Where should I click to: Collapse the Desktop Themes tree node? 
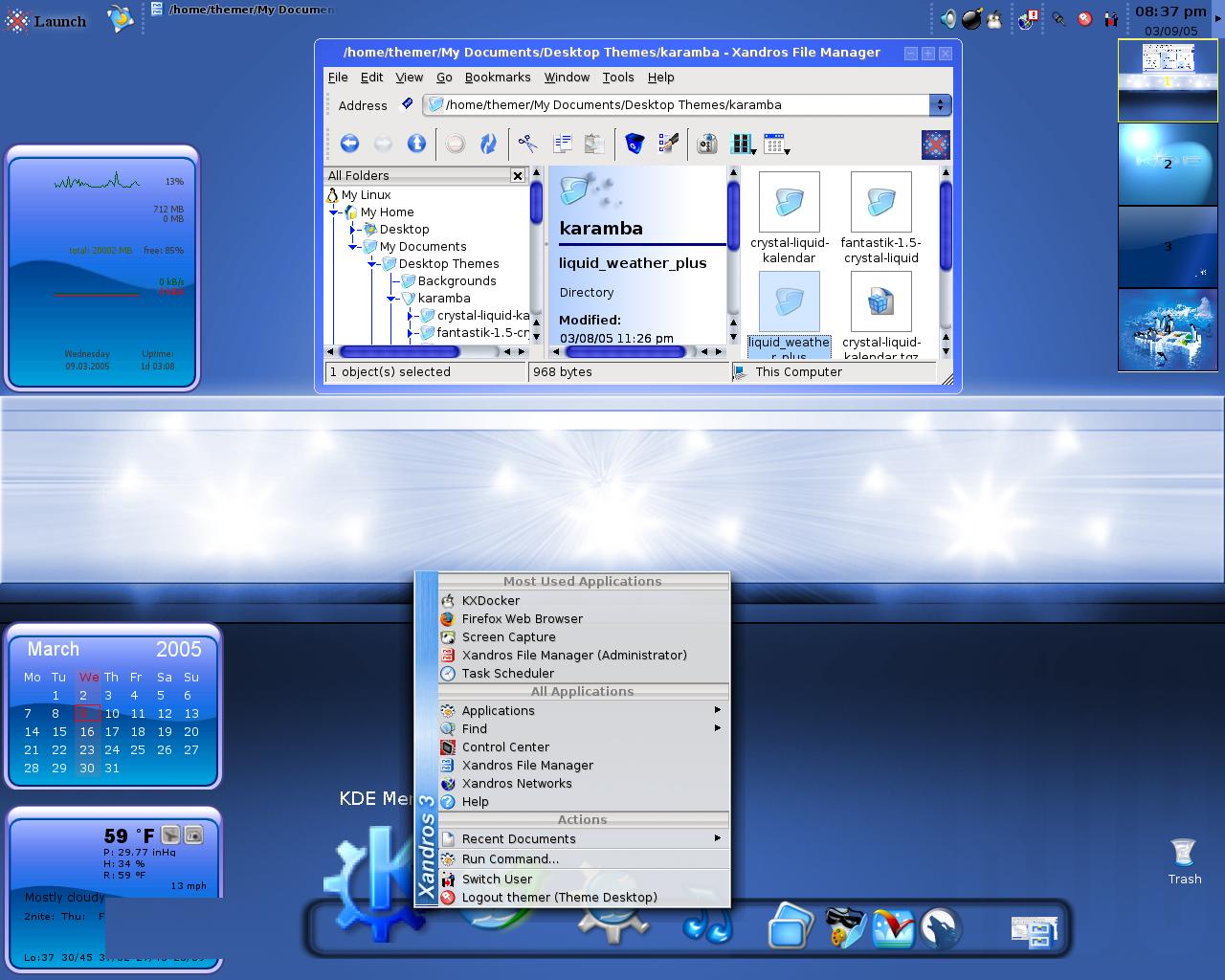(372, 264)
